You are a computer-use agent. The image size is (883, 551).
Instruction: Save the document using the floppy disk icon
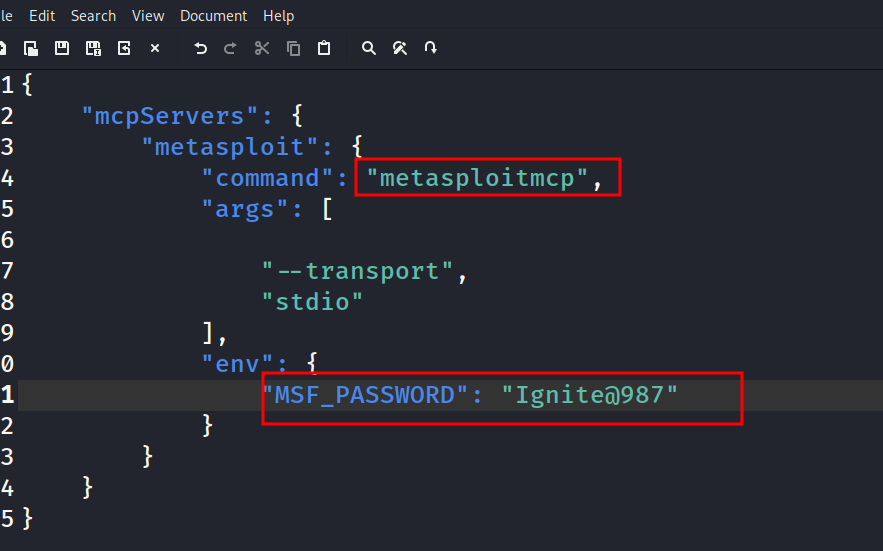(x=62, y=48)
